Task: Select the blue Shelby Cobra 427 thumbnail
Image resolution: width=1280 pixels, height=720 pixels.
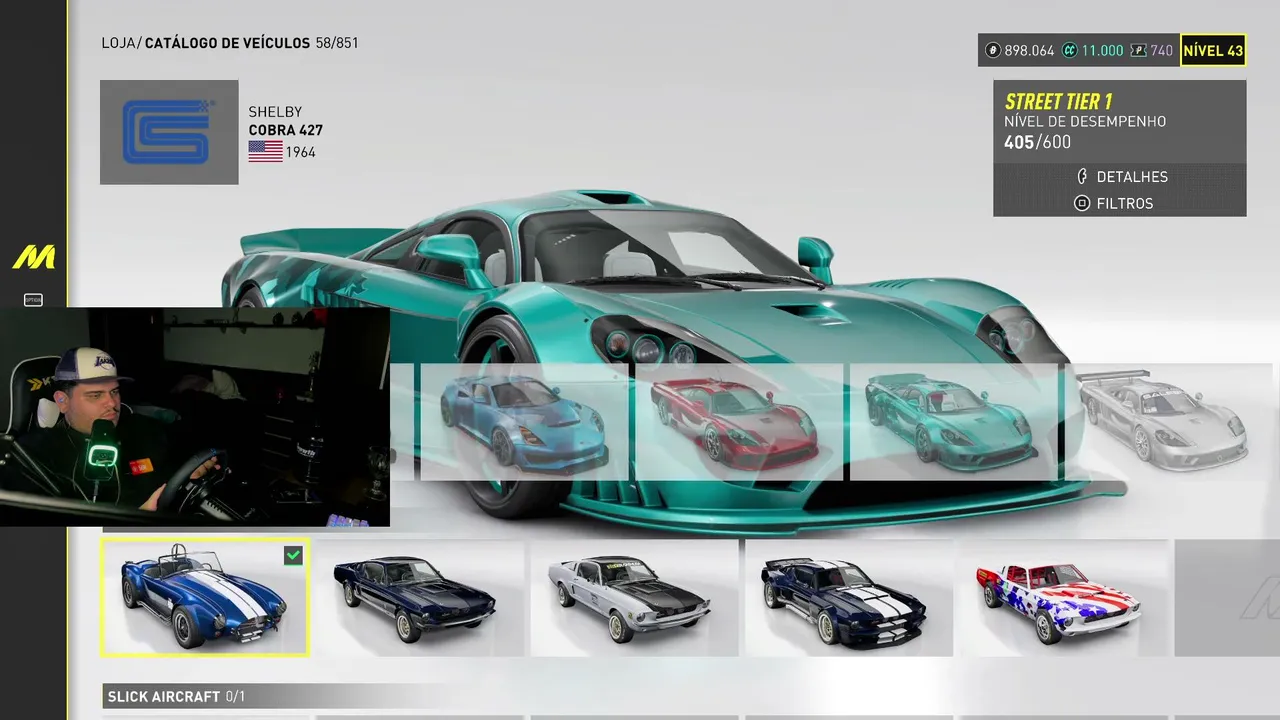Action: click(205, 597)
